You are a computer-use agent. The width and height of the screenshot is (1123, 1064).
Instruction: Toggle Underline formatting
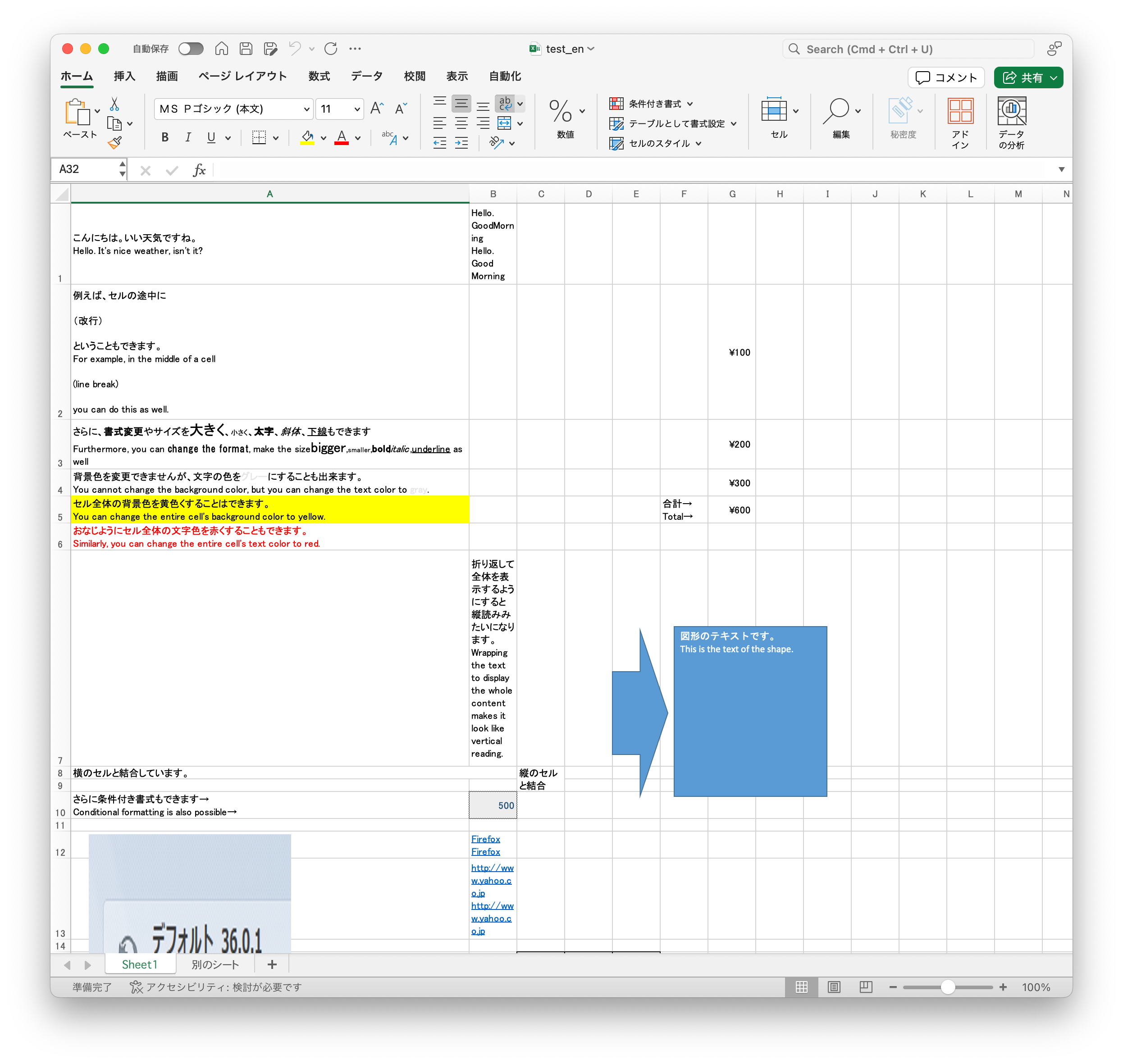tap(211, 137)
